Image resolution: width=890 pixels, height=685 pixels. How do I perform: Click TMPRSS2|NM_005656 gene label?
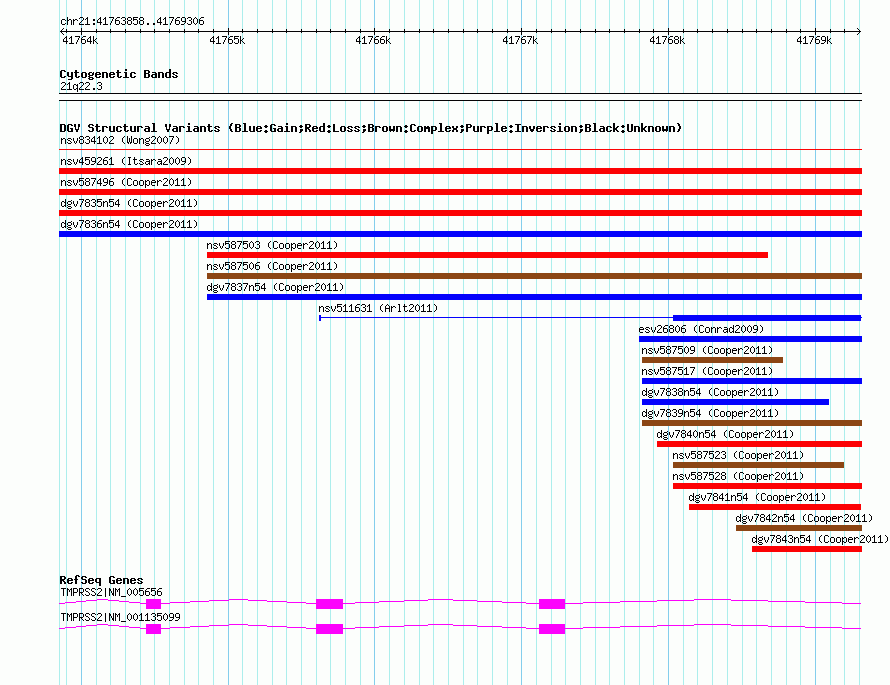click(x=111, y=592)
